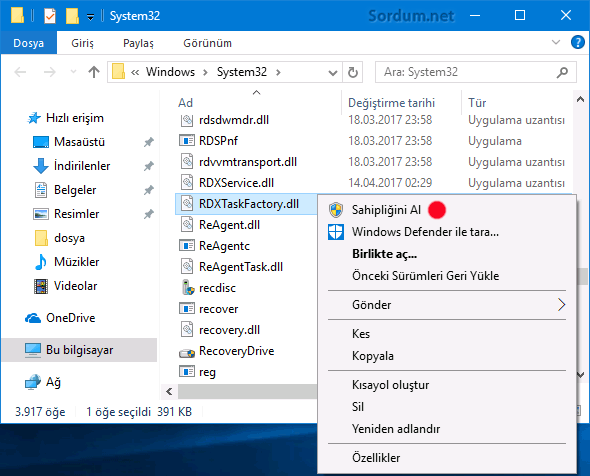Select the ReAgentTask.dll file
590x476 pixels.
(241, 267)
